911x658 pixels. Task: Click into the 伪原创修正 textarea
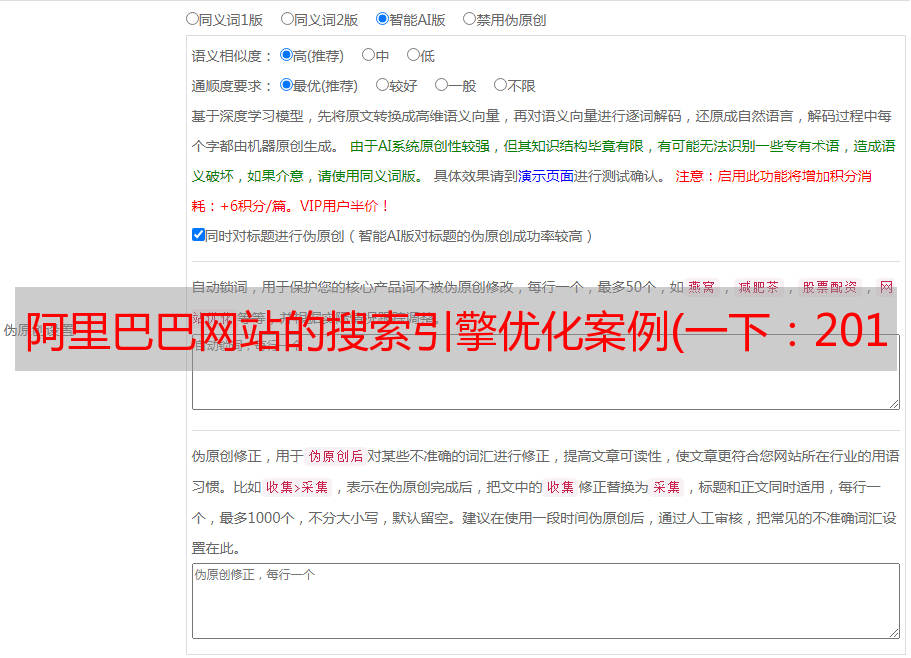(546, 601)
